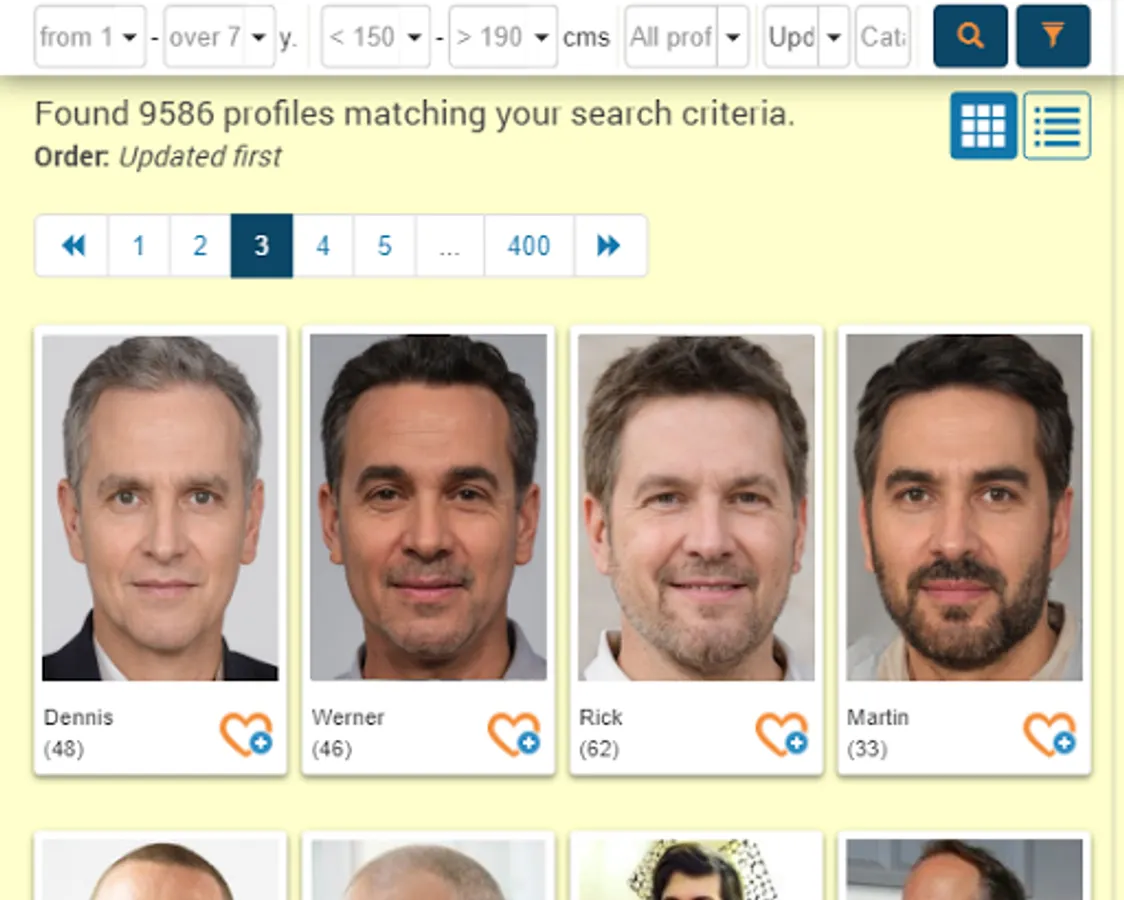The image size is (1124, 900).
Task: Open the '> 190' maximum height dropdown
Action: tap(503, 37)
